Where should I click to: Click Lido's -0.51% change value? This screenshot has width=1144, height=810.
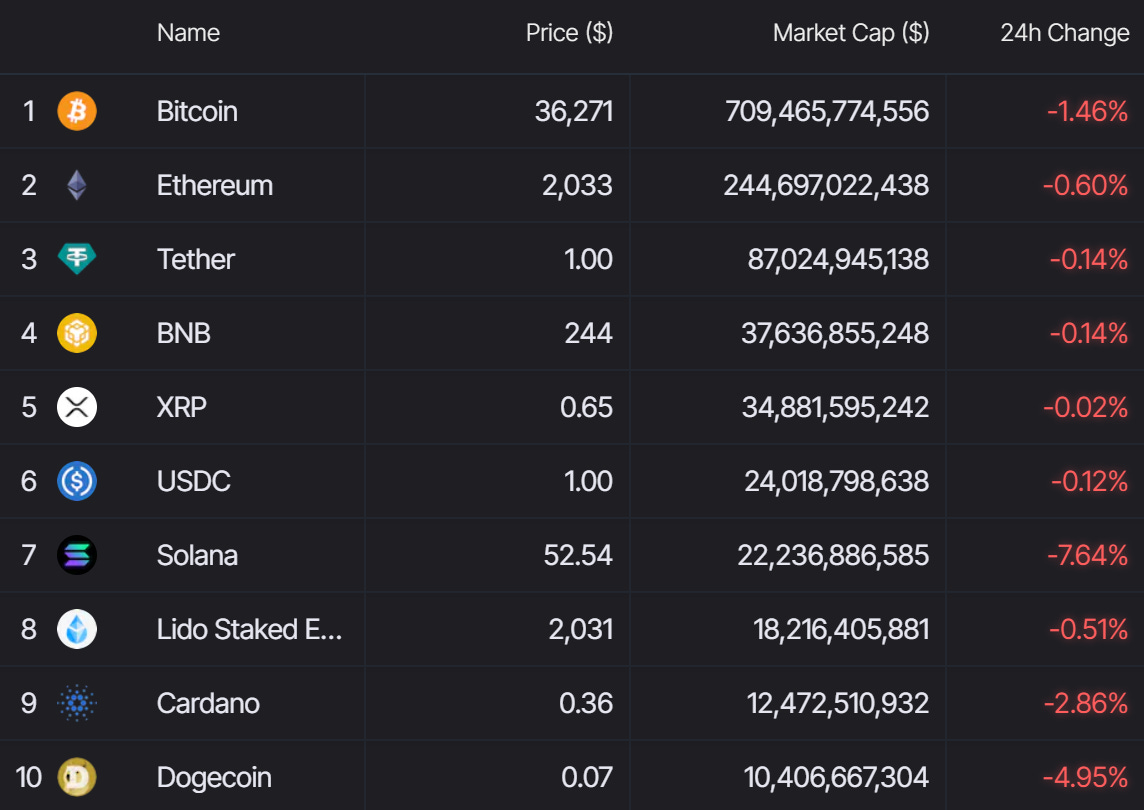tap(1089, 629)
